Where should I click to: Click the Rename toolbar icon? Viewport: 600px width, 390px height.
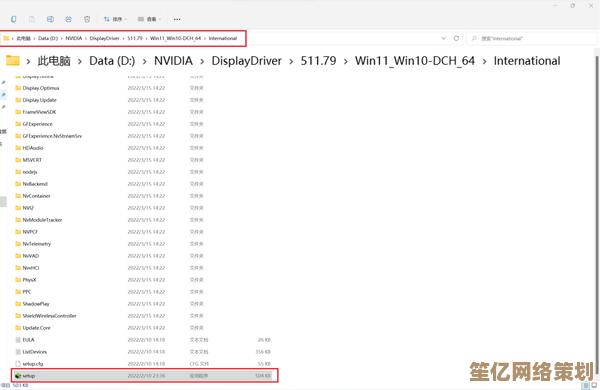(50, 19)
